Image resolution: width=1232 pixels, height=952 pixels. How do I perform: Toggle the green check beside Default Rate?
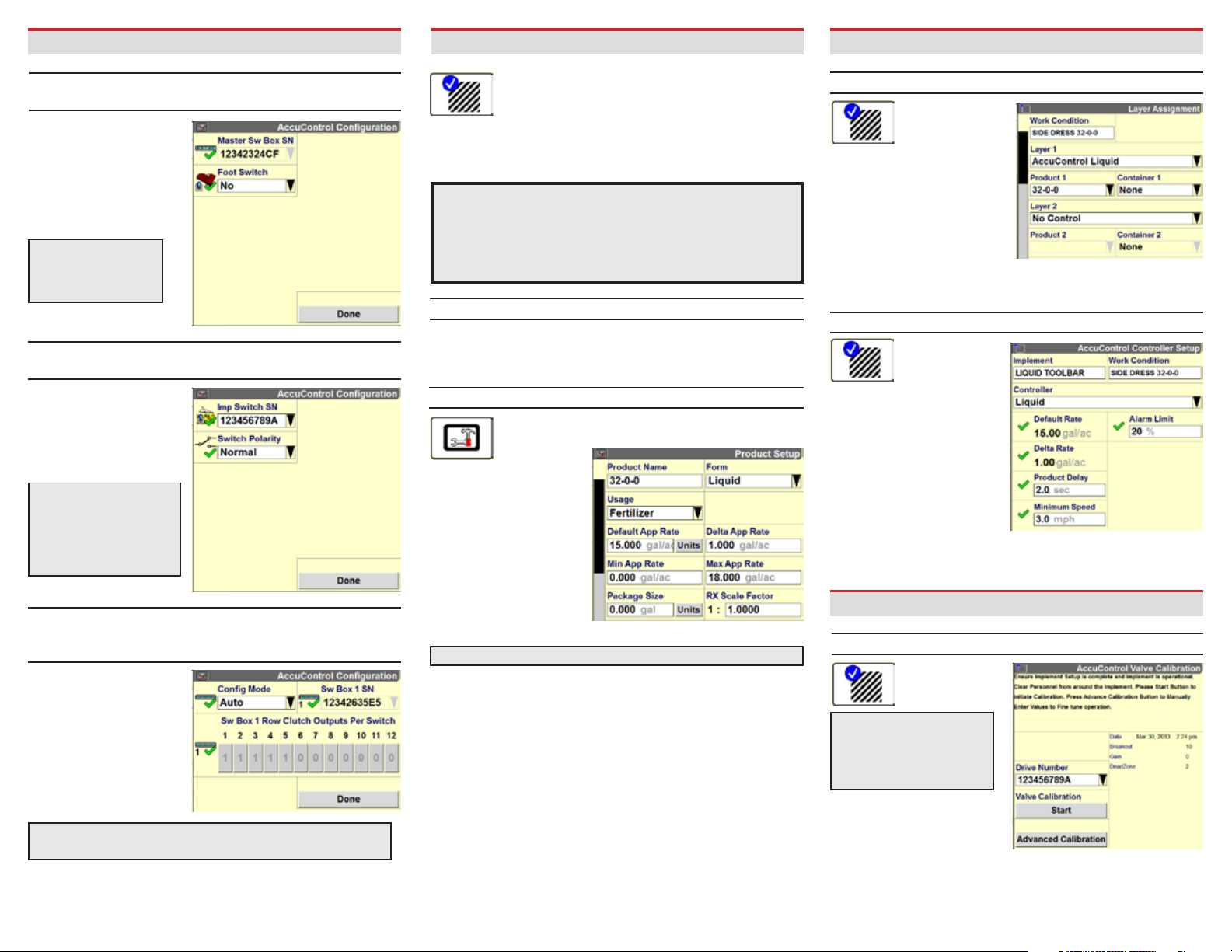pos(1023,427)
